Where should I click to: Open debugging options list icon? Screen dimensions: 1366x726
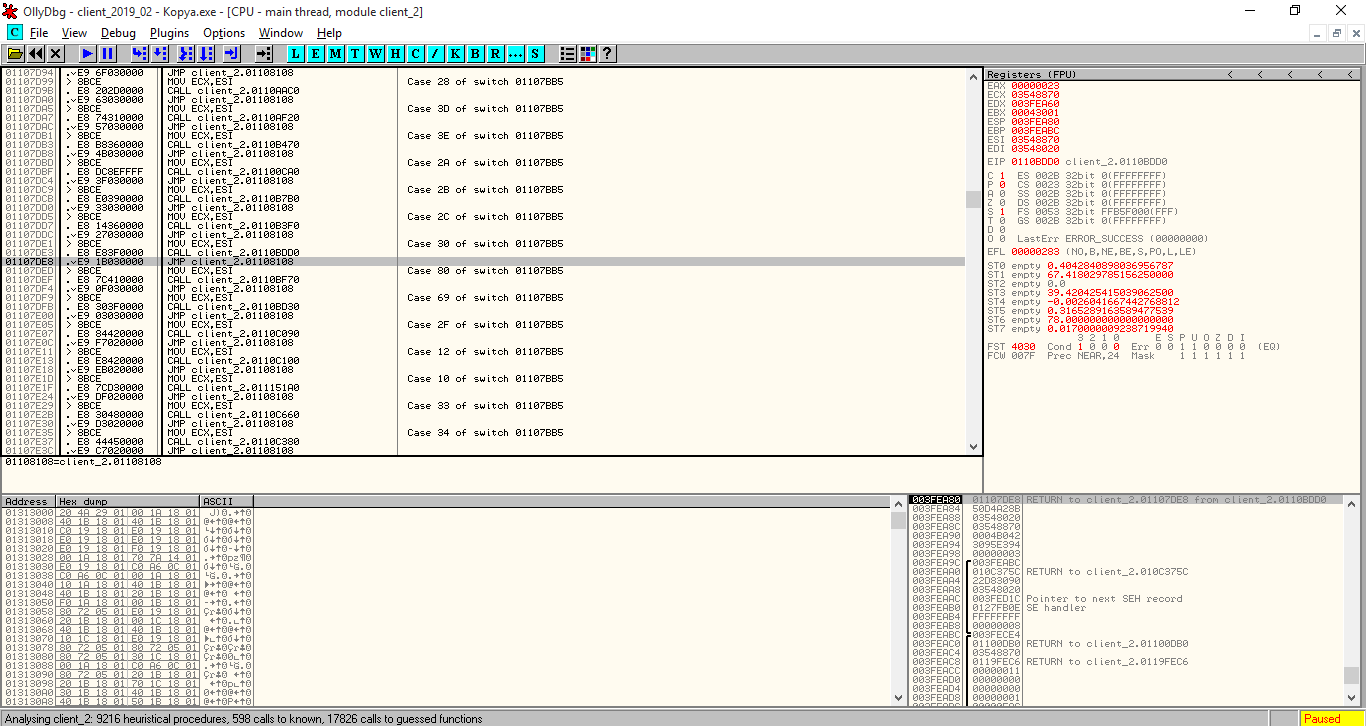(568, 53)
